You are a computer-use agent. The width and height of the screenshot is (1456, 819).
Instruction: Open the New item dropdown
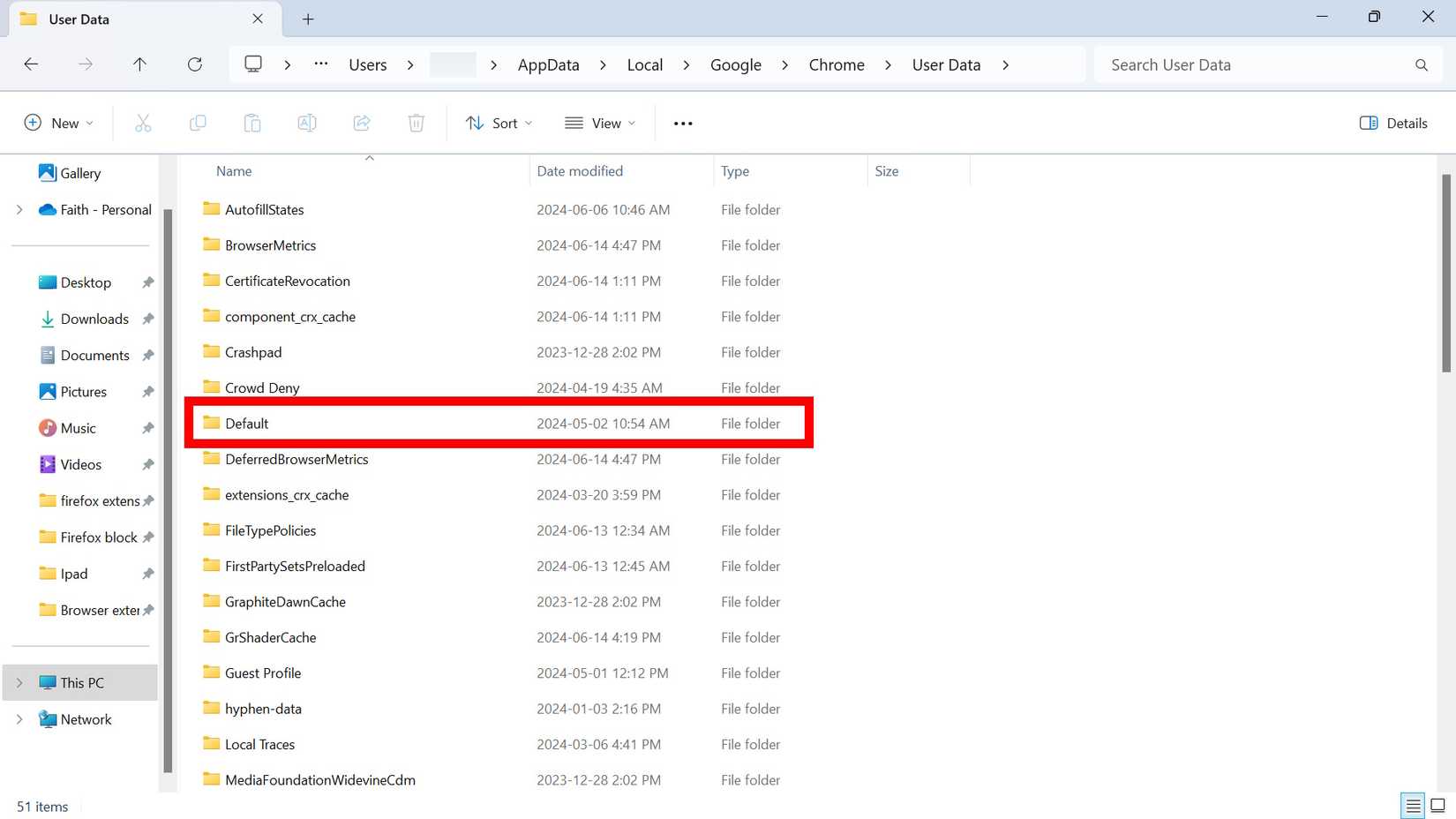click(59, 123)
